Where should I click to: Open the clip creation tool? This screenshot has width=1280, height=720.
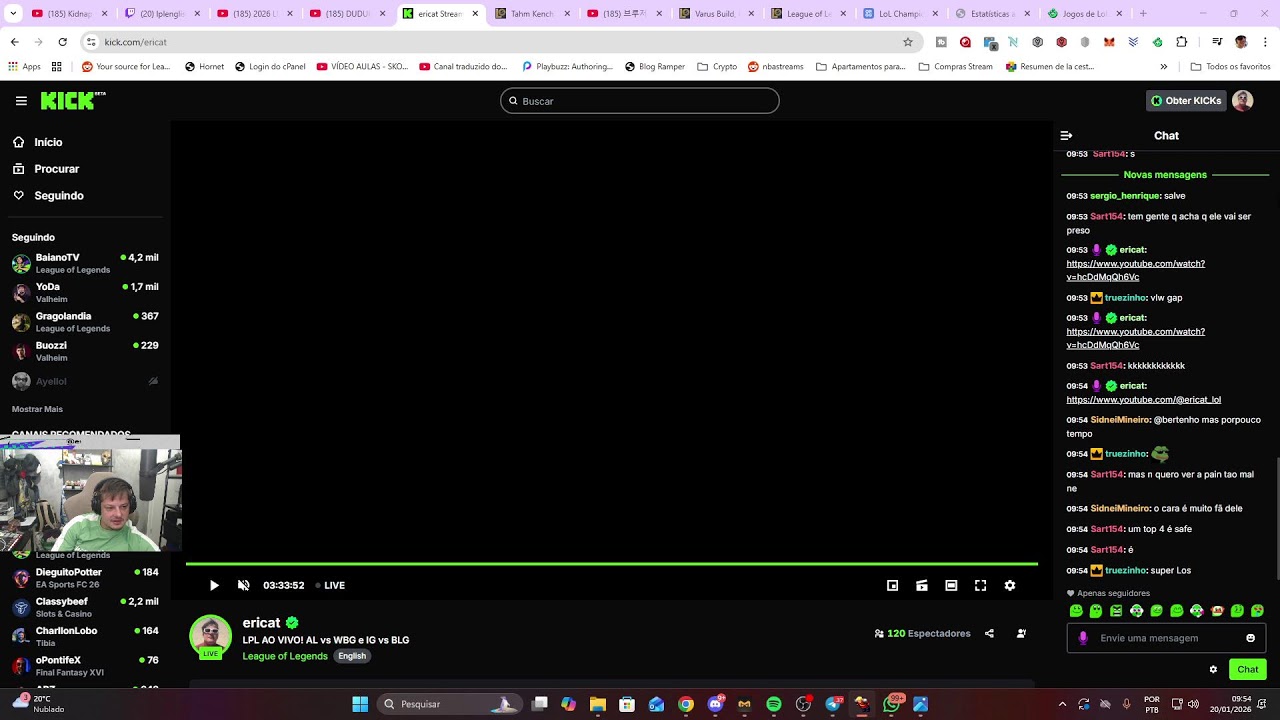coord(922,586)
